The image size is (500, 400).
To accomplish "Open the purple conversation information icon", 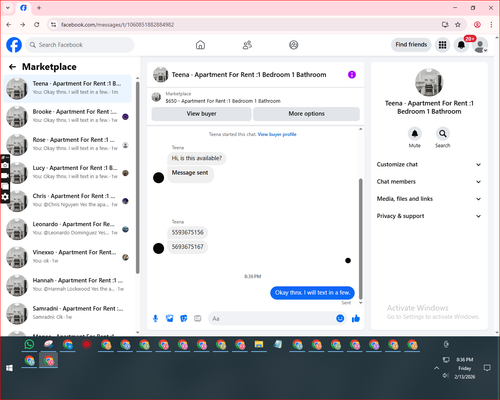I will [352, 74].
